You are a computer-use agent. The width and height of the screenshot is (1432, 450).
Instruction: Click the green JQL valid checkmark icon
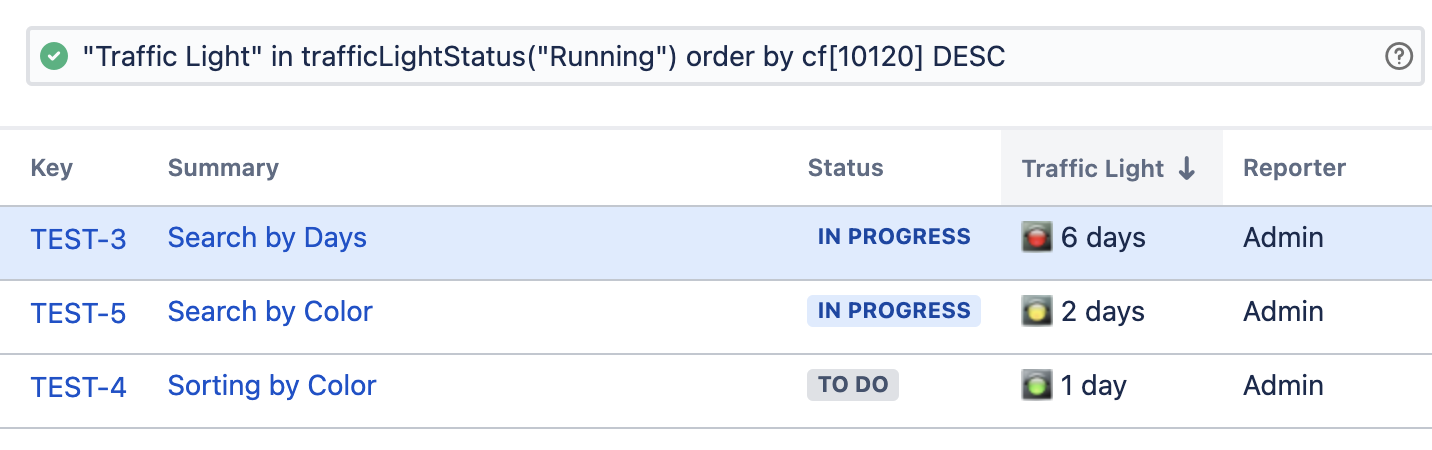point(54,57)
